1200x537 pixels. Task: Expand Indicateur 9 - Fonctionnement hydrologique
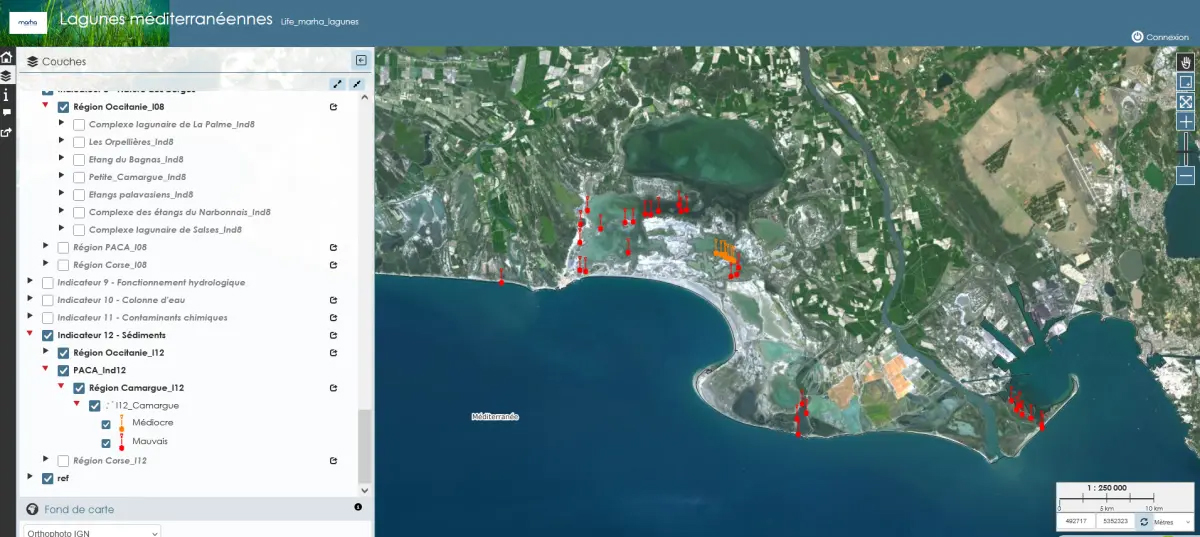point(30,282)
